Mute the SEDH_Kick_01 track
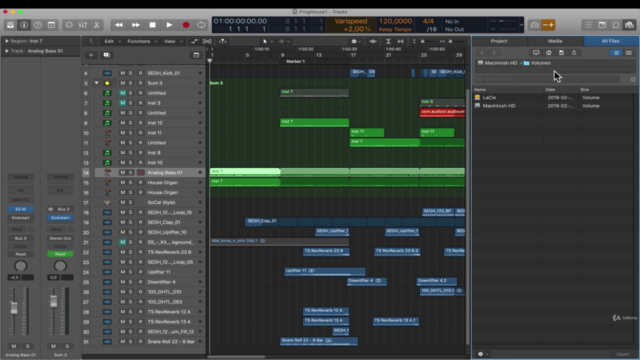This screenshot has width=640, height=360. click(x=122, y=73)
